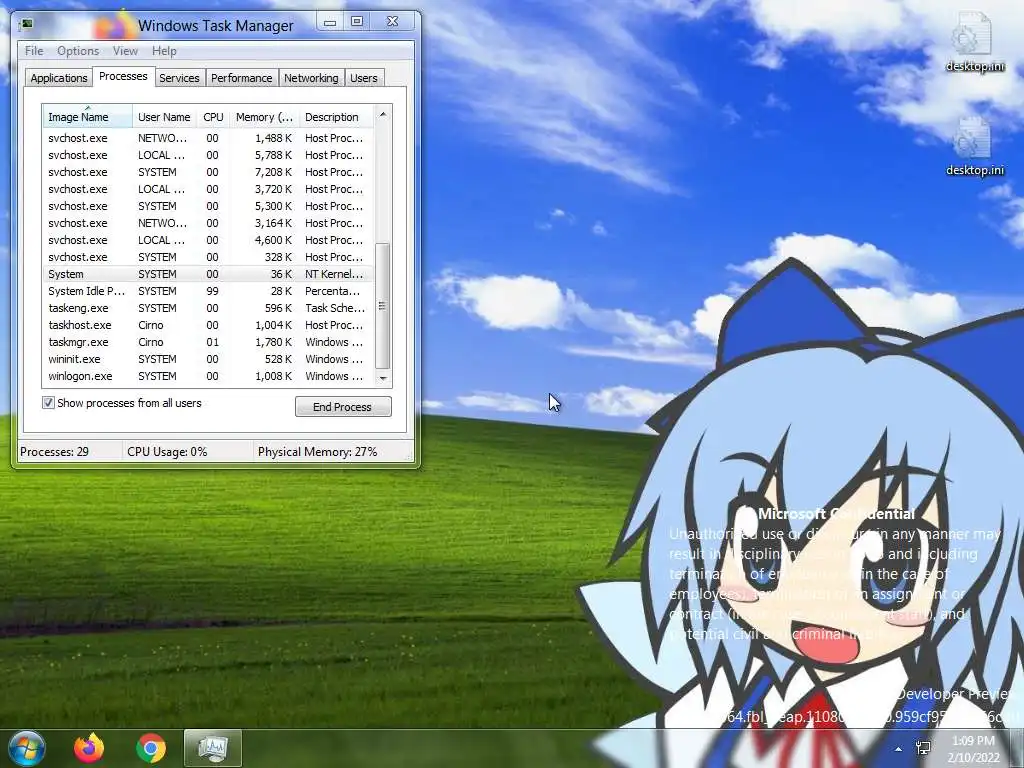This screenshot has height=768, width=1024.
Task: Show hidden tray icons arrow
Action: [899, 749]
